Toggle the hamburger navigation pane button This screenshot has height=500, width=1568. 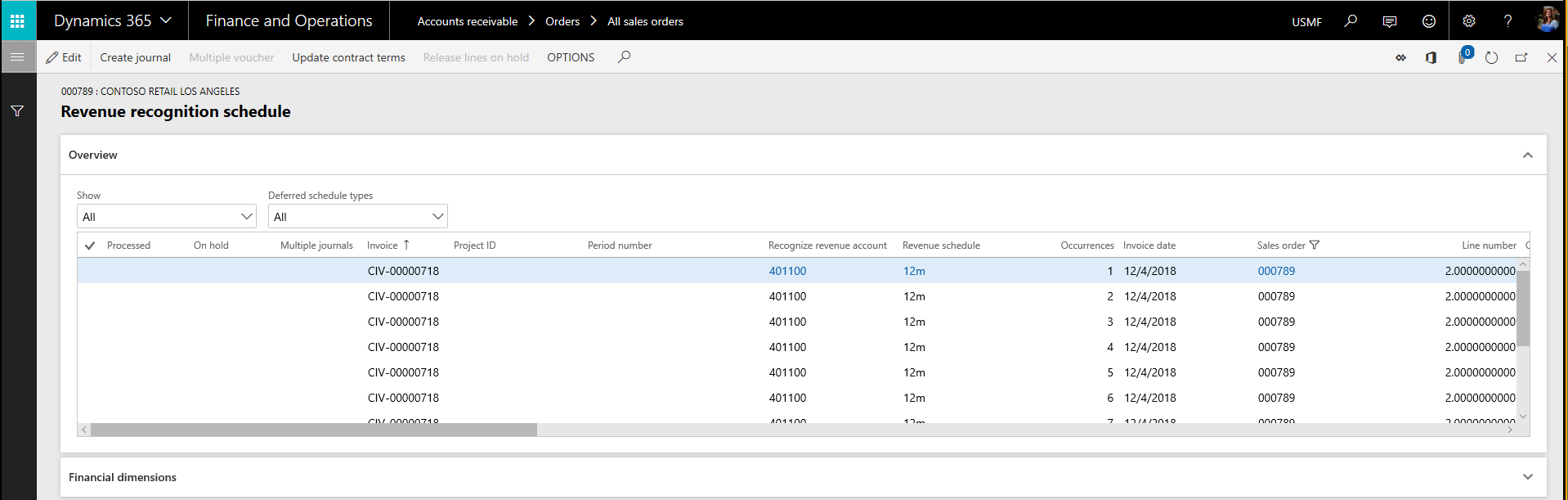[x=17, y=57]
